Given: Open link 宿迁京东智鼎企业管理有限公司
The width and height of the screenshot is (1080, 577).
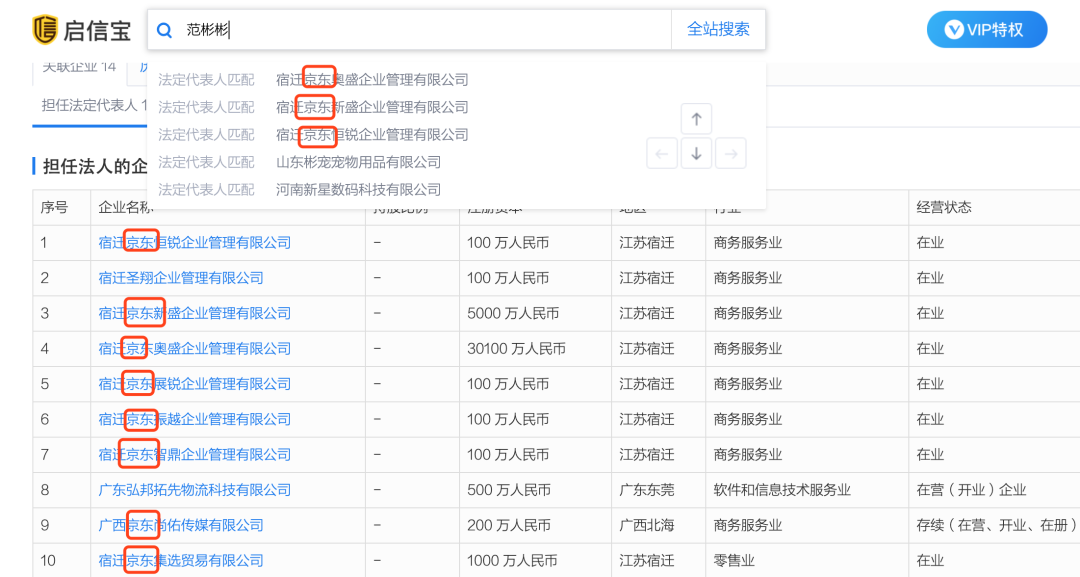Looking at the screenshot, I should point(195,454).
